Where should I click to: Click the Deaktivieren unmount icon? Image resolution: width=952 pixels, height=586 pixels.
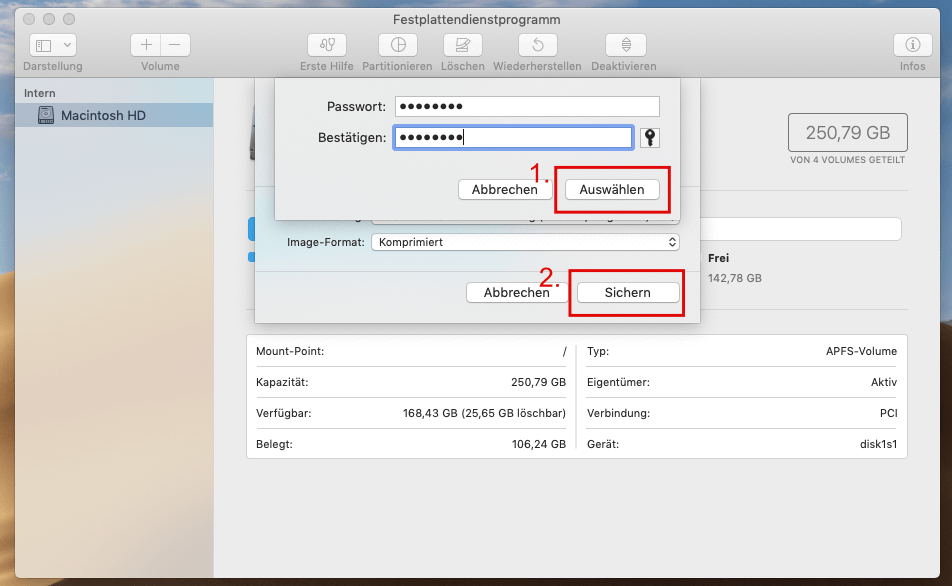625,45
